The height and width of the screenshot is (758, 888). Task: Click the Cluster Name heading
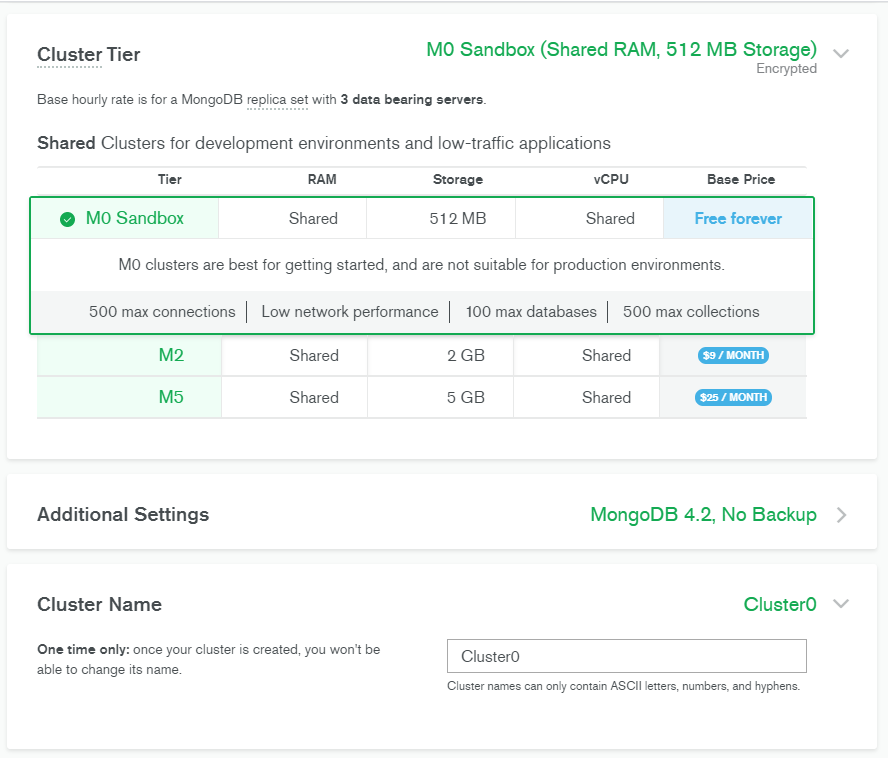[x=100, y=604]
